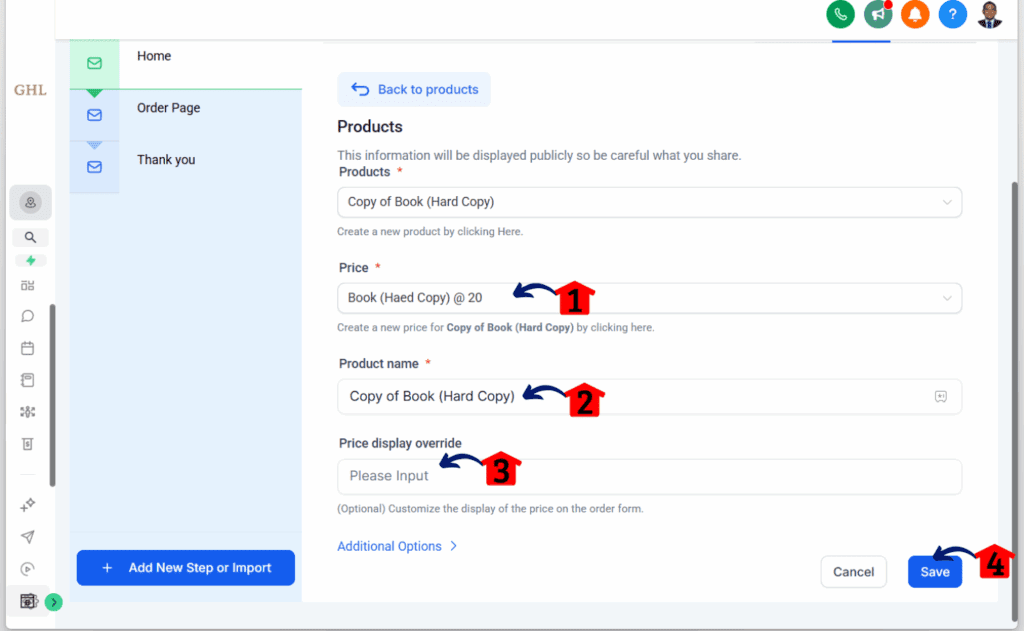Click the green phone dialer icon

pos(840,14)
